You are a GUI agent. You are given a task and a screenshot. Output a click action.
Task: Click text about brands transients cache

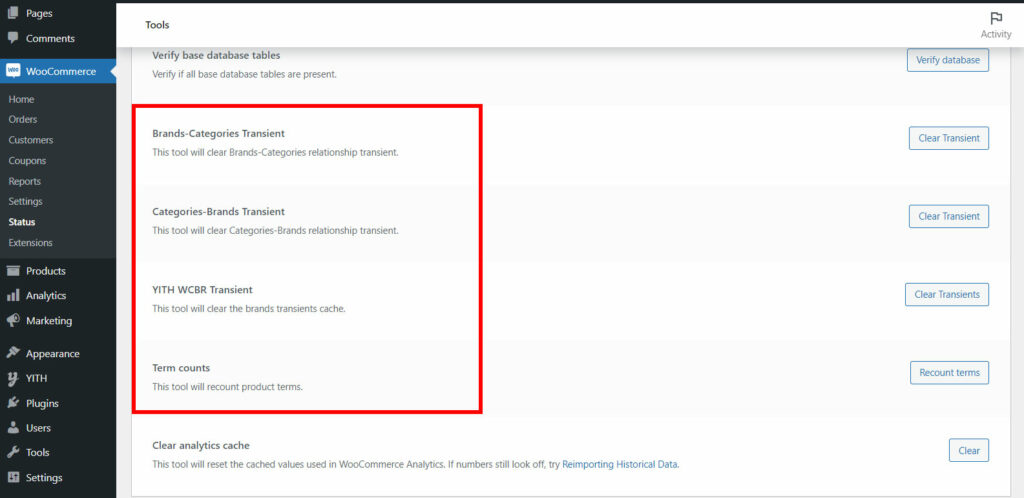[x=249, y=309]
